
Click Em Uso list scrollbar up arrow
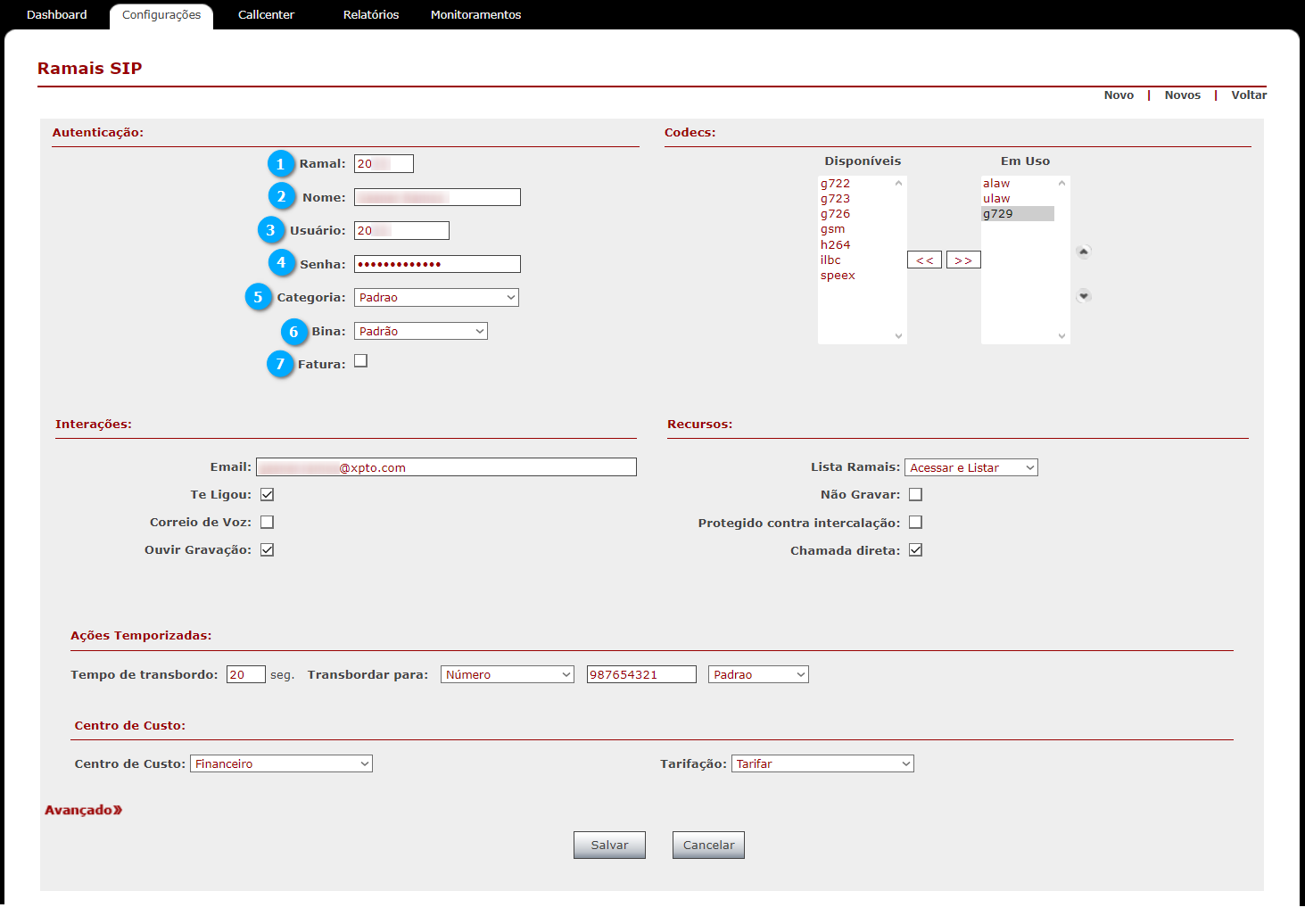coord(1061,183)
